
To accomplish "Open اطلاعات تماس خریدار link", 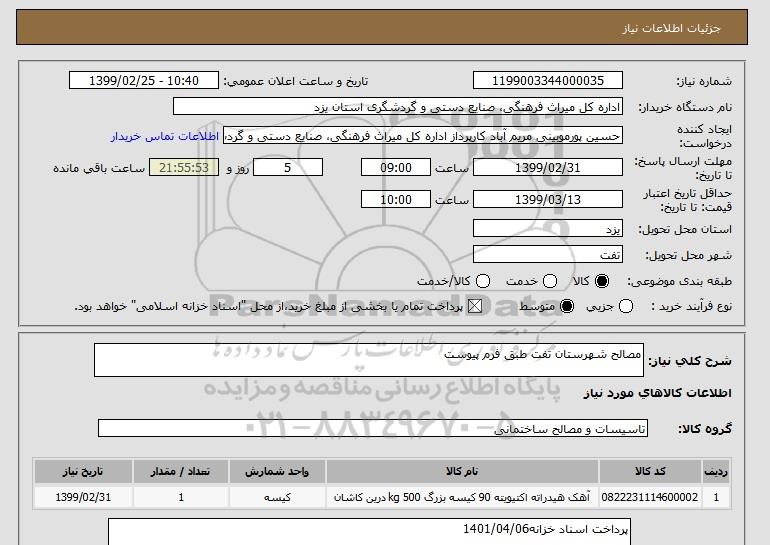I will coord(165,136).
